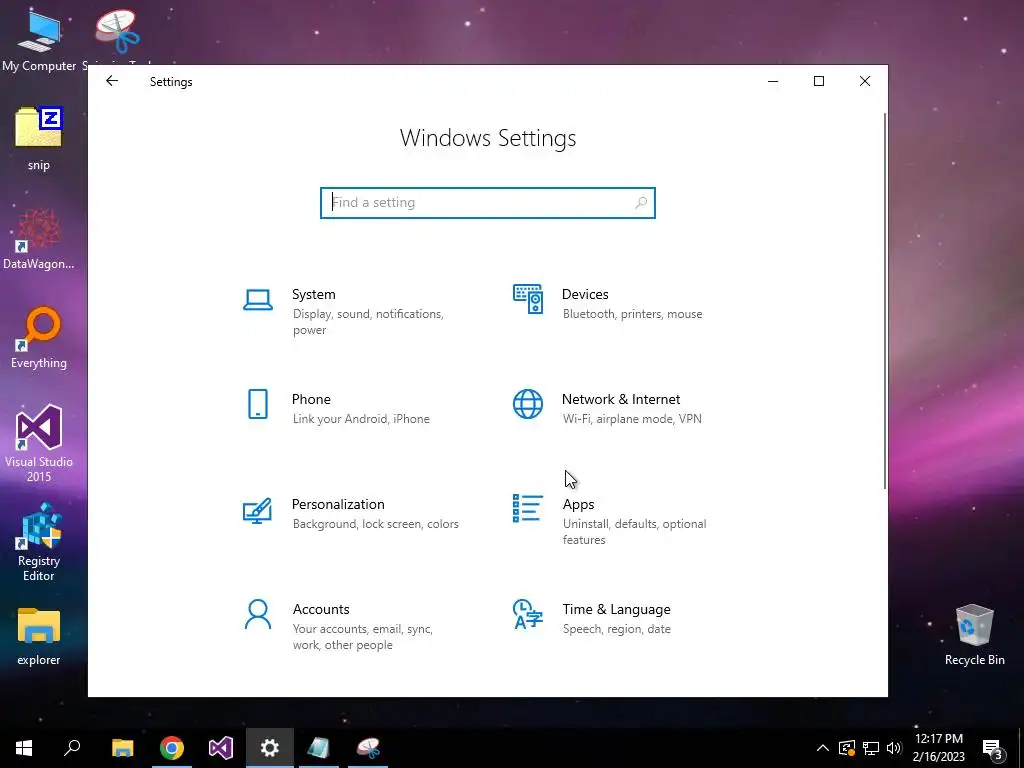Open the network tray icon
The height and width of the screenshot is (768, 1024).
[x=871, y=748]
